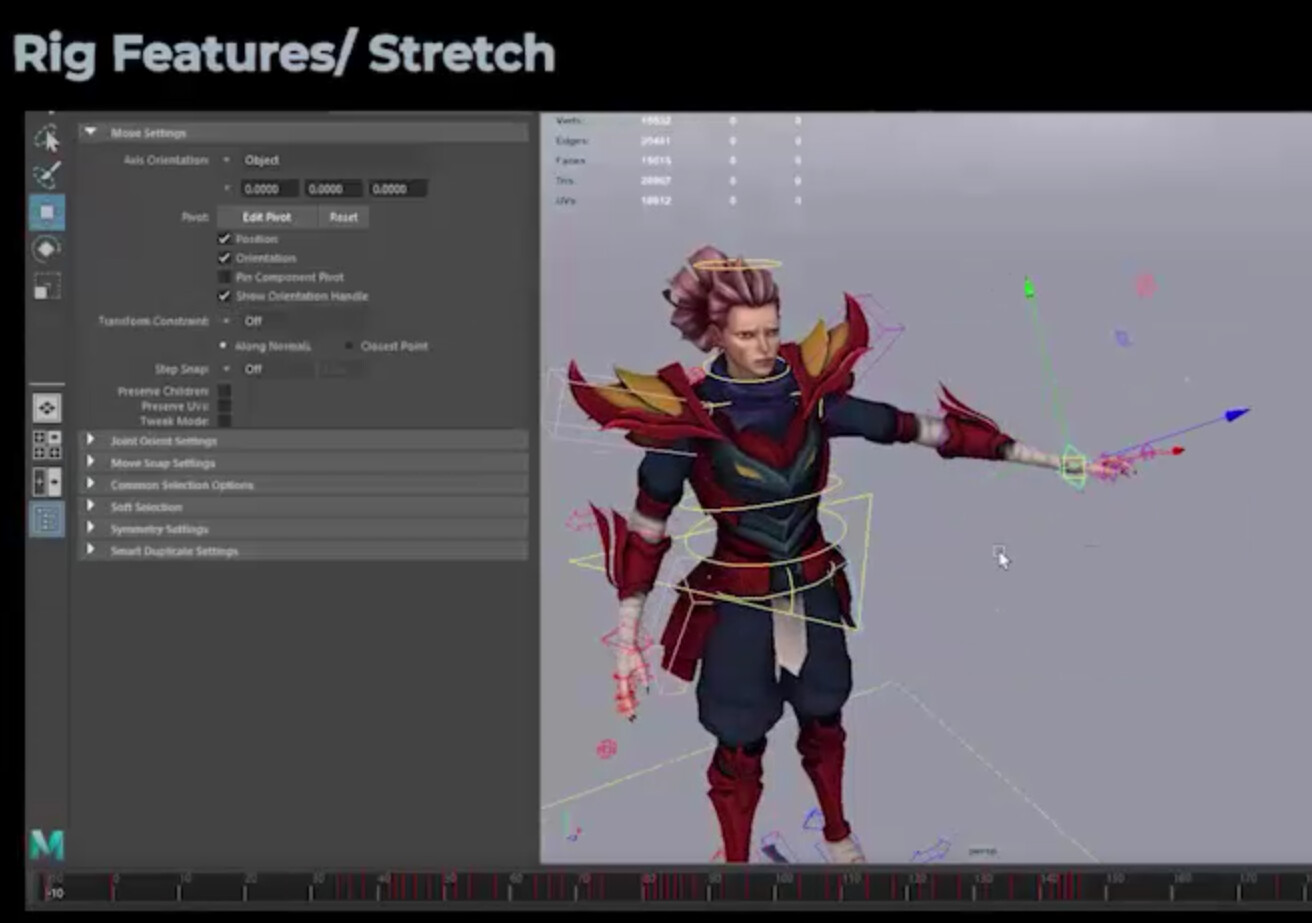Screen dimensions: 1312x923
Task: Click the soft selection icon below the divider
Action: (45, 408)
